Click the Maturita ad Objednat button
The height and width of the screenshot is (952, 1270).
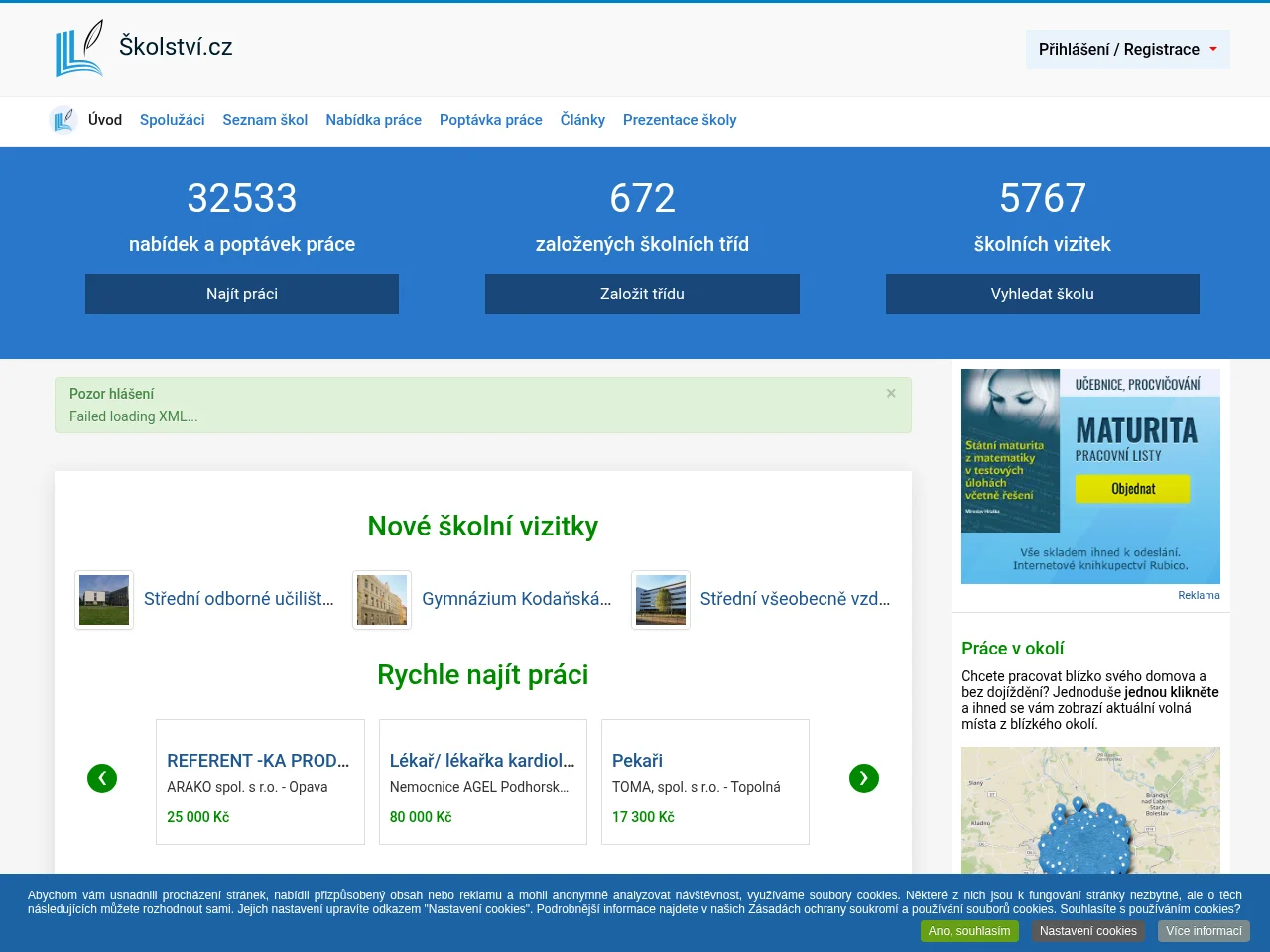1133,489
